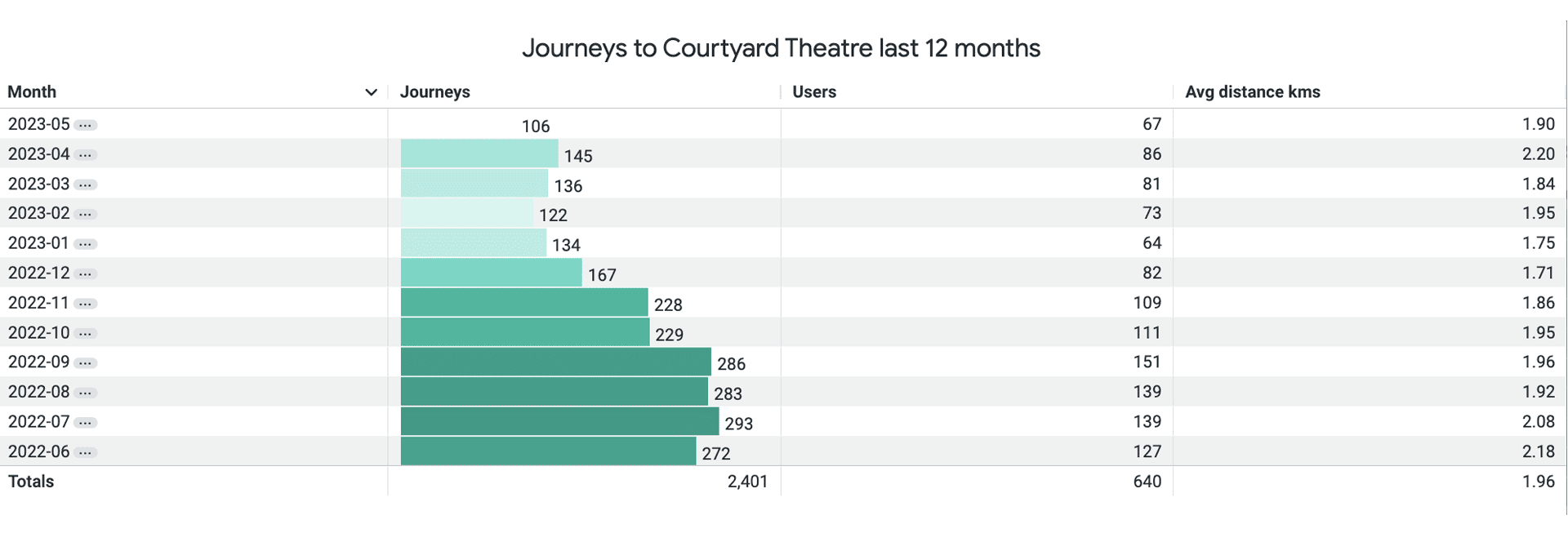Sort by the Journeys column header

435,92
